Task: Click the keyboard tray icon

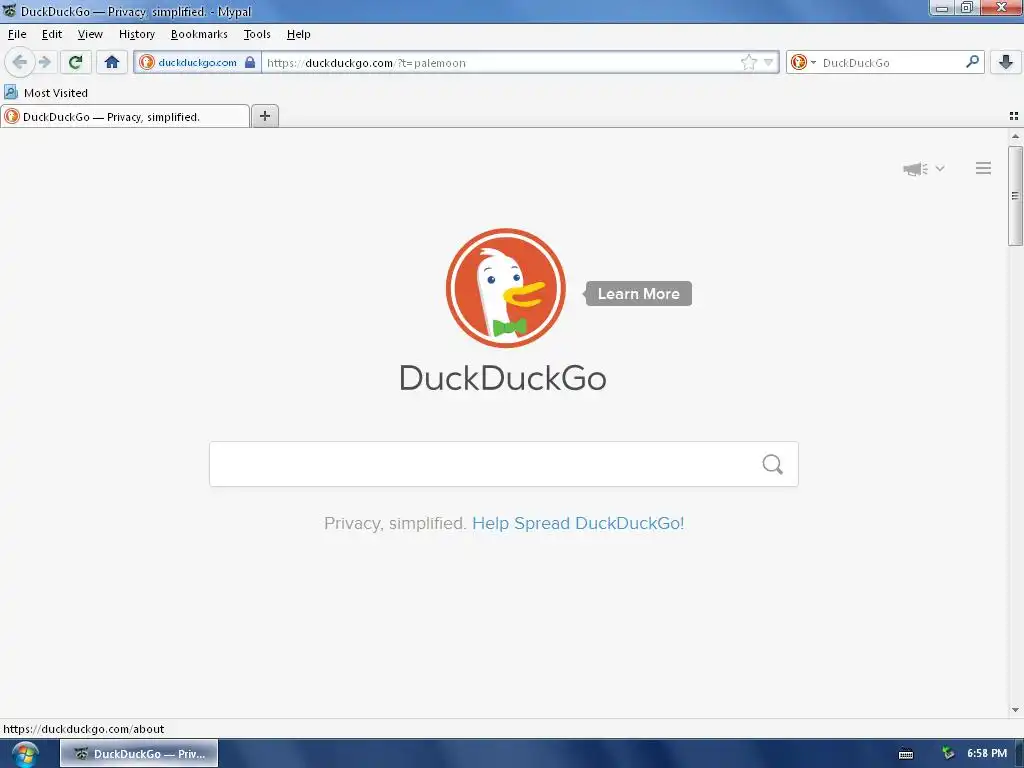Action: 906,754
